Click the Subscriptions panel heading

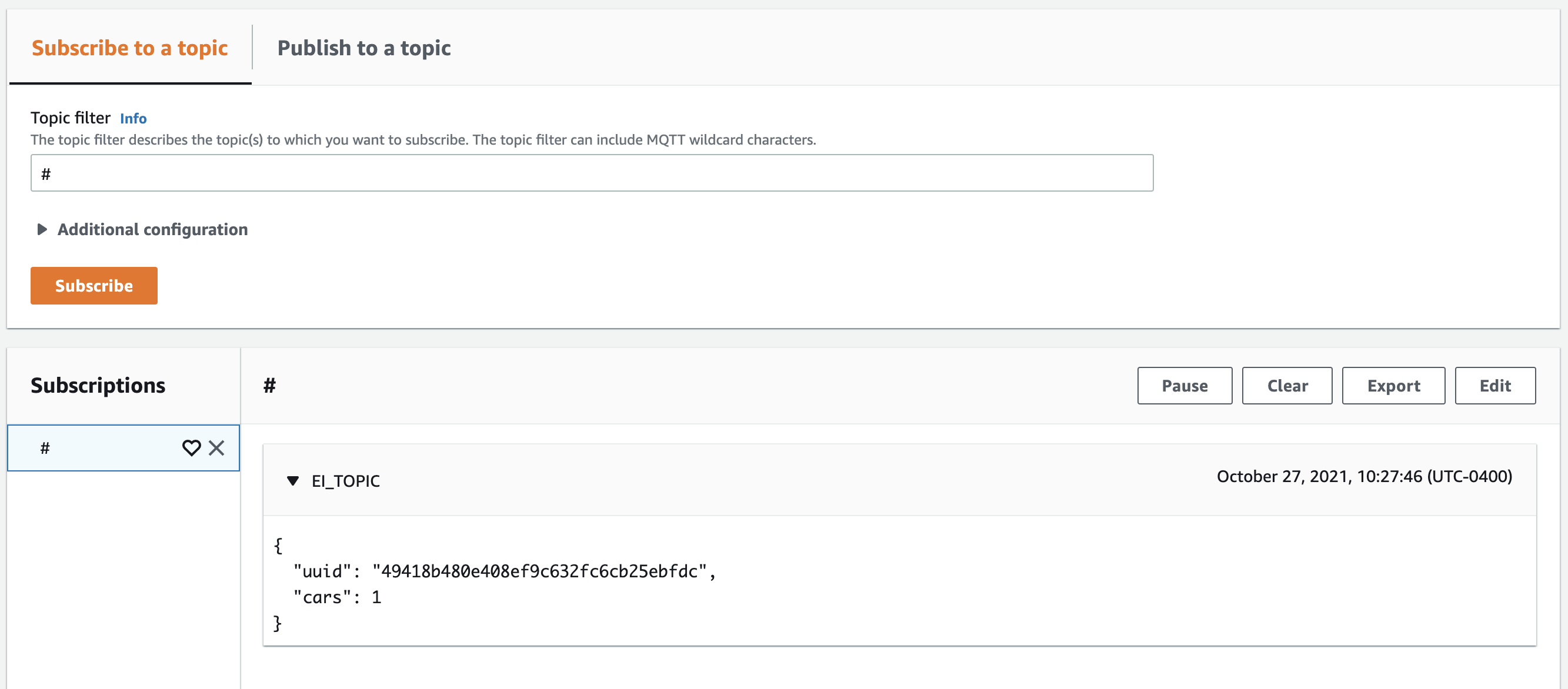tap(98, 384)
